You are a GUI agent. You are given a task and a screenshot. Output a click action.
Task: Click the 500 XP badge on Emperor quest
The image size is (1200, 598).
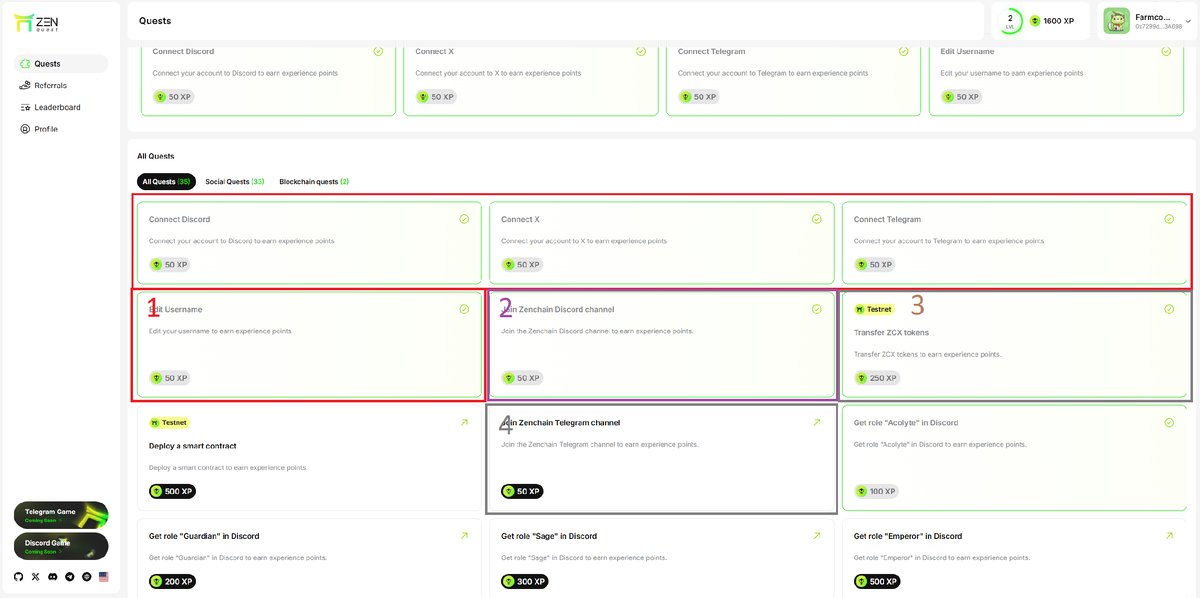(x=876, y=581)
